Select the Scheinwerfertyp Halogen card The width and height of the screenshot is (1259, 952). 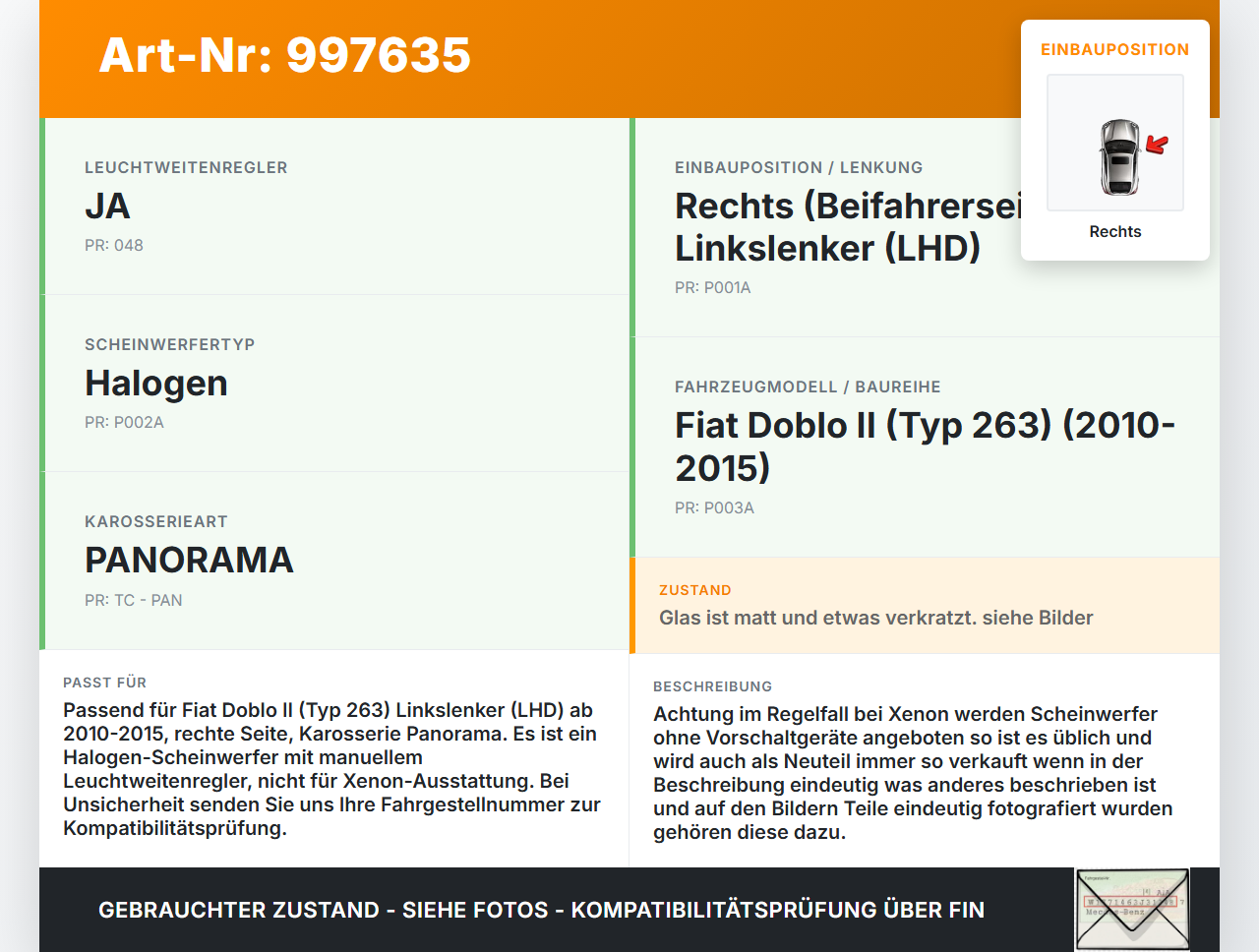point(334,384)
